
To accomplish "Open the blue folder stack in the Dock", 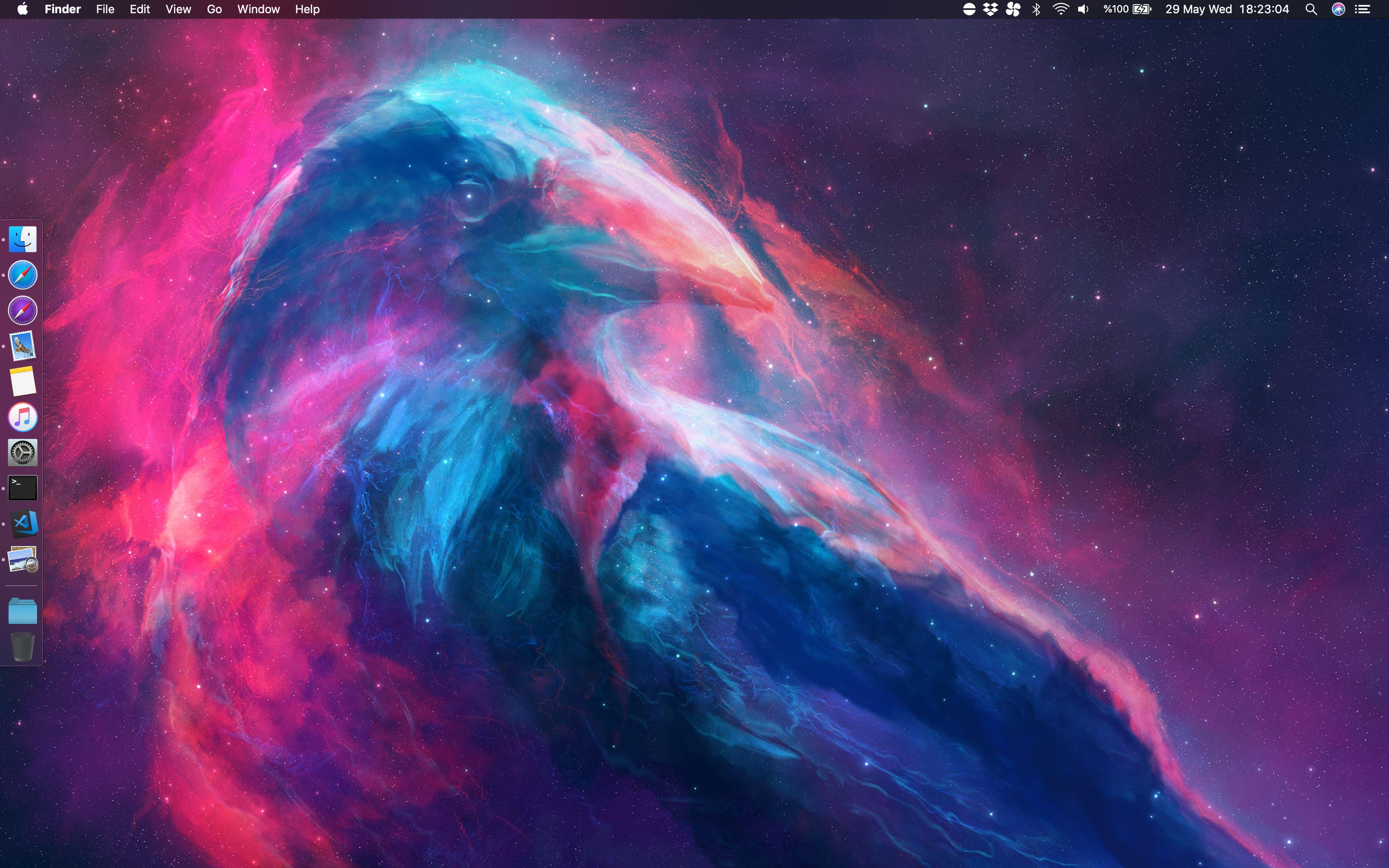I will coord(23,611).
